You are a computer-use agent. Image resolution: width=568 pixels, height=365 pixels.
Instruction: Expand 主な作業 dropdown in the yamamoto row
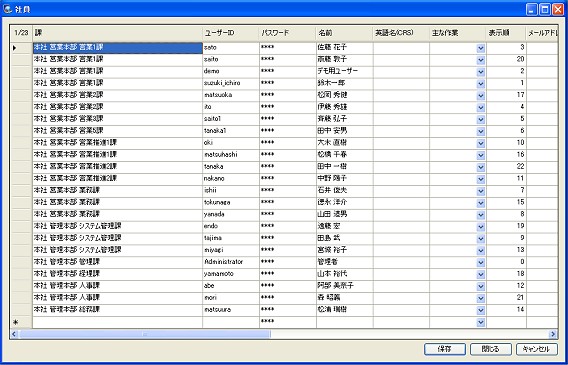coord(481,275)
